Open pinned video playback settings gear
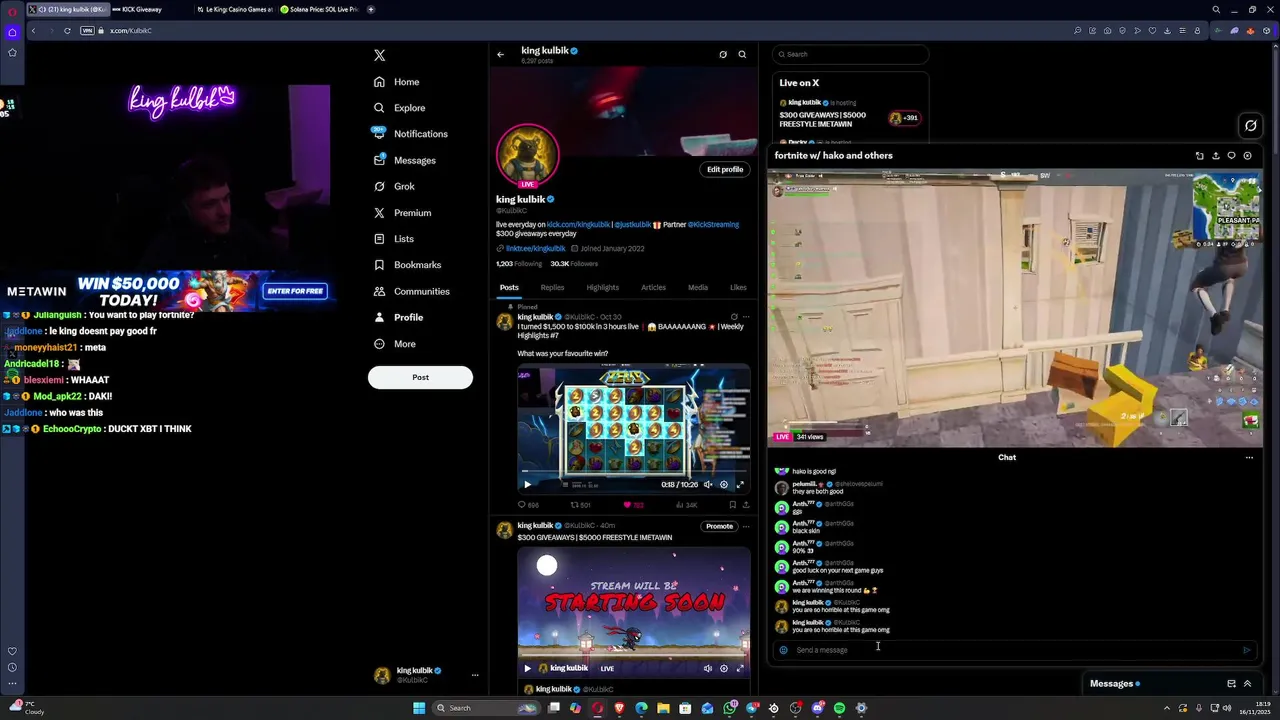Screen dimensions: 1280x720 click(724, 485)
